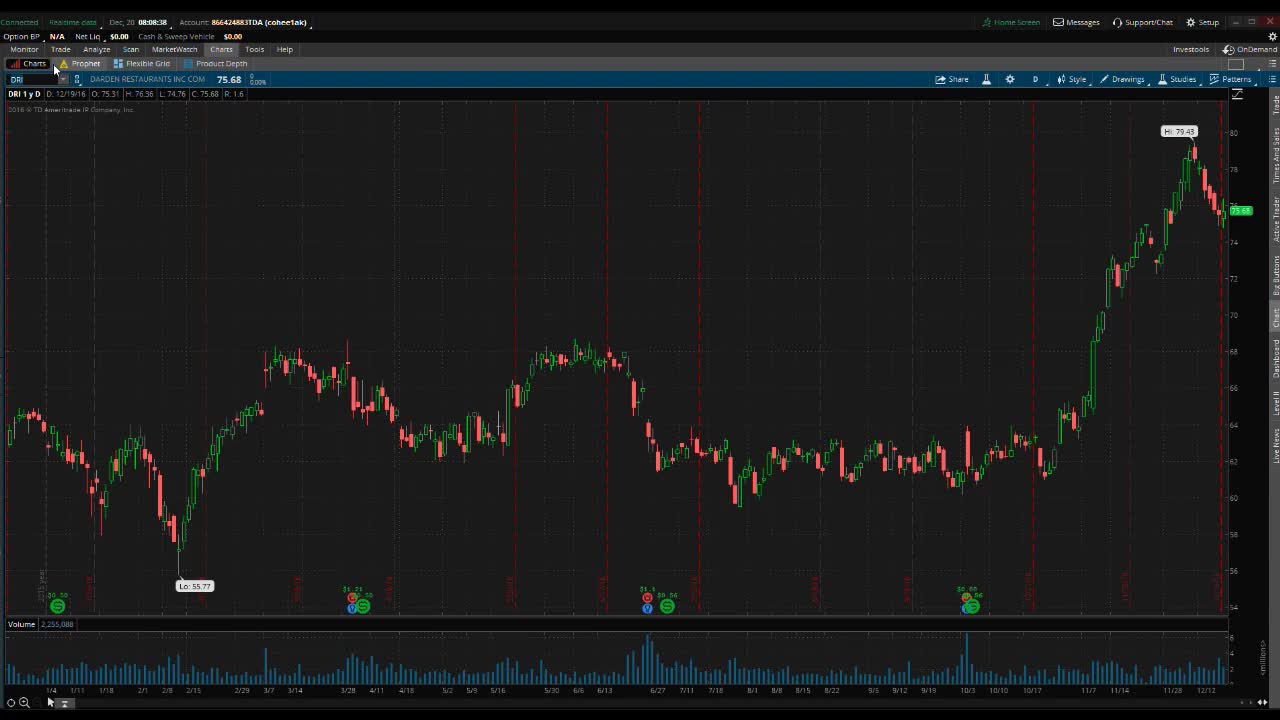This screenshot has height=720, width=1280.
Task: Click the Lo: 55.77 price bubble
Action: tap(195, 586)
